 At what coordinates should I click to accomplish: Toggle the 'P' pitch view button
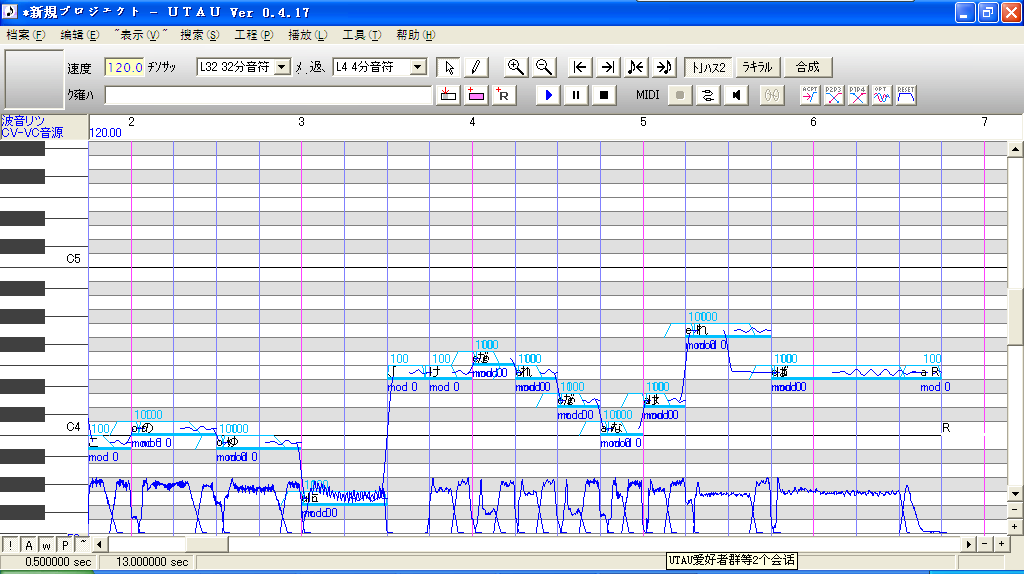pos(65,545)
